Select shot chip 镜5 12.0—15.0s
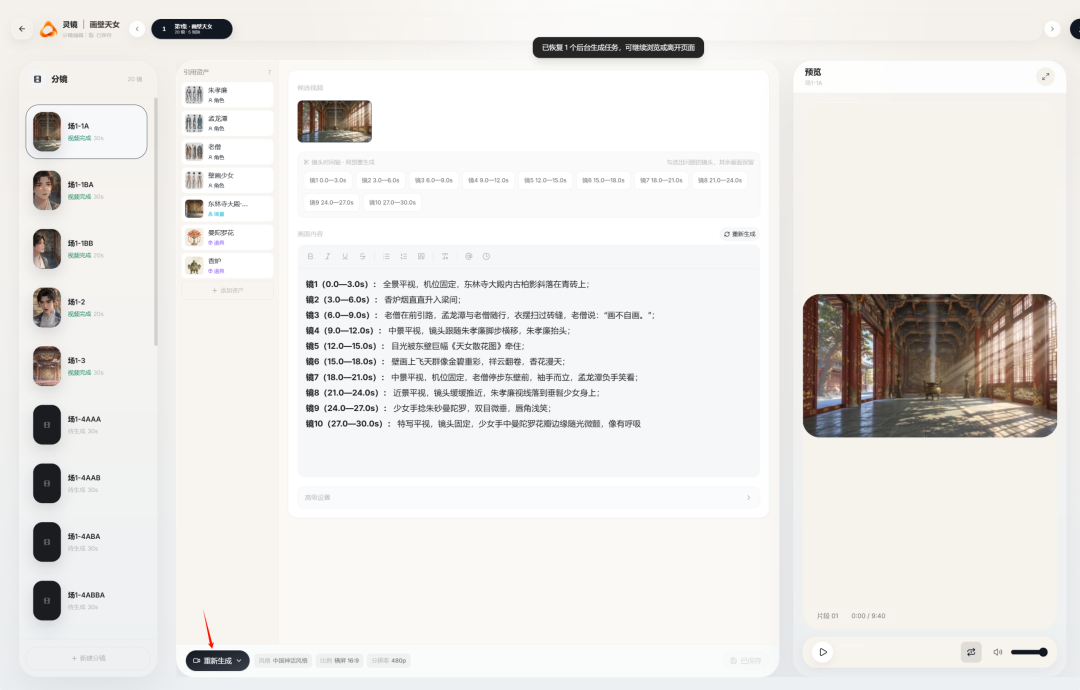The image size is (1080, 690). pos(545,180)
